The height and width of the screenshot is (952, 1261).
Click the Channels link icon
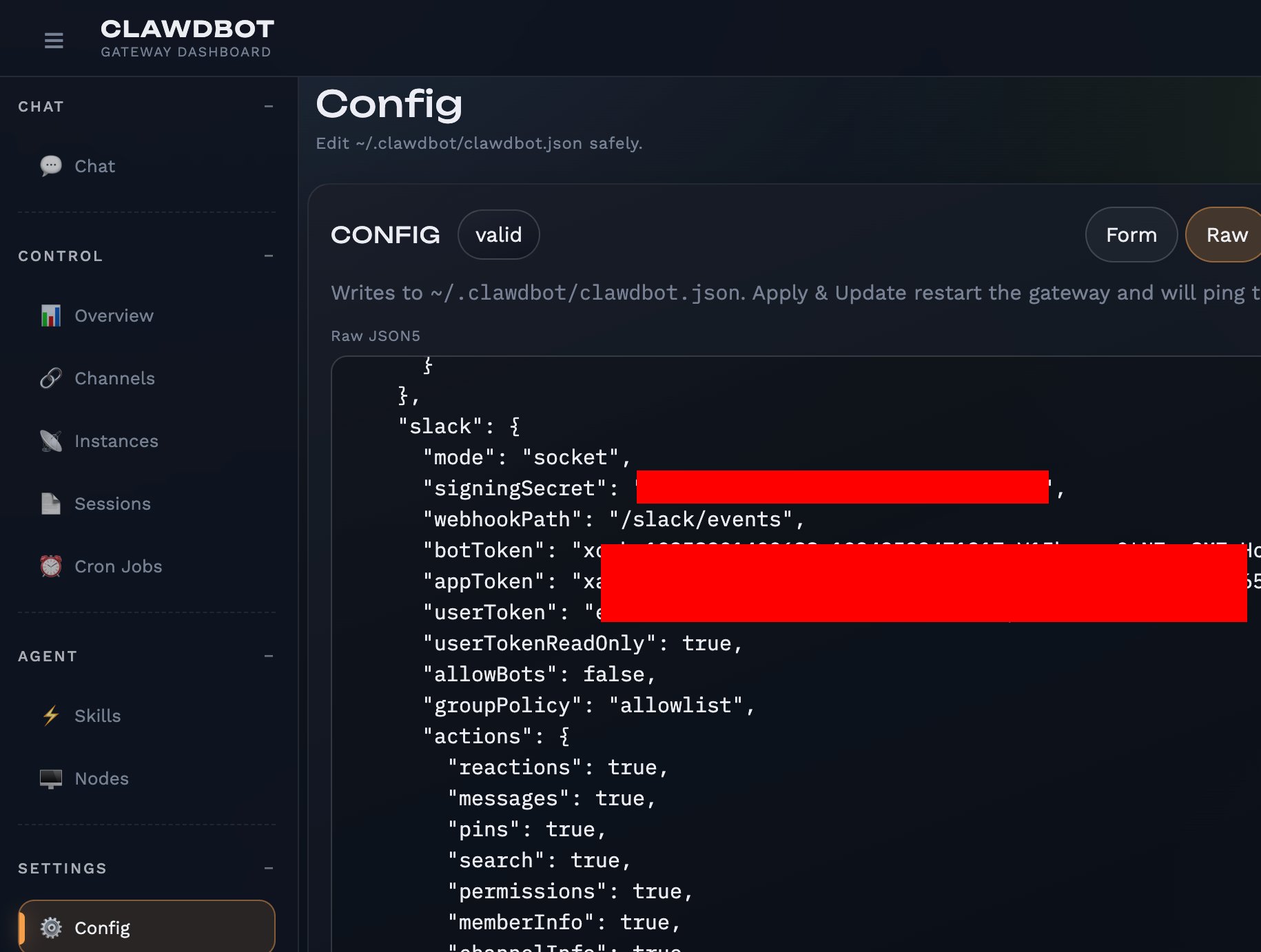coord(51,378)
